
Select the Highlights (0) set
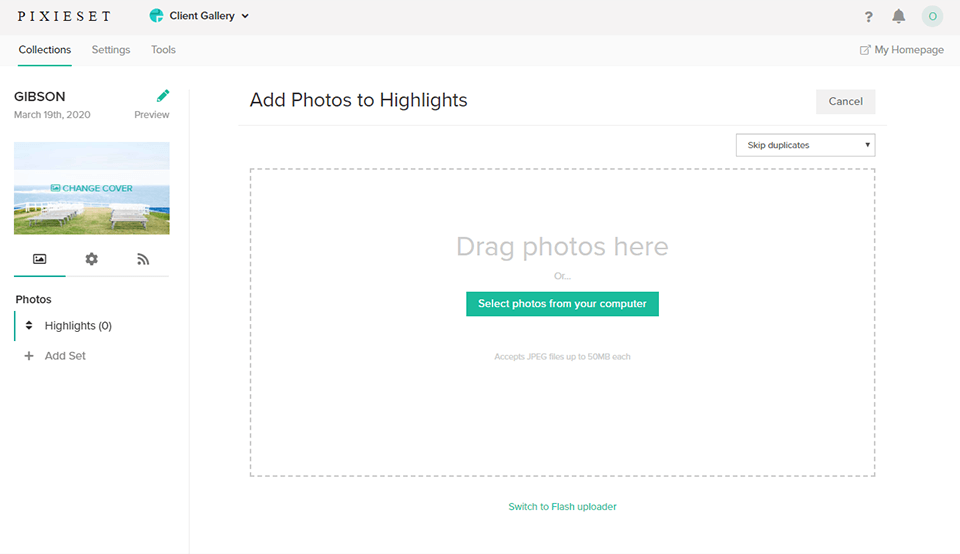(x=78, y=326)
